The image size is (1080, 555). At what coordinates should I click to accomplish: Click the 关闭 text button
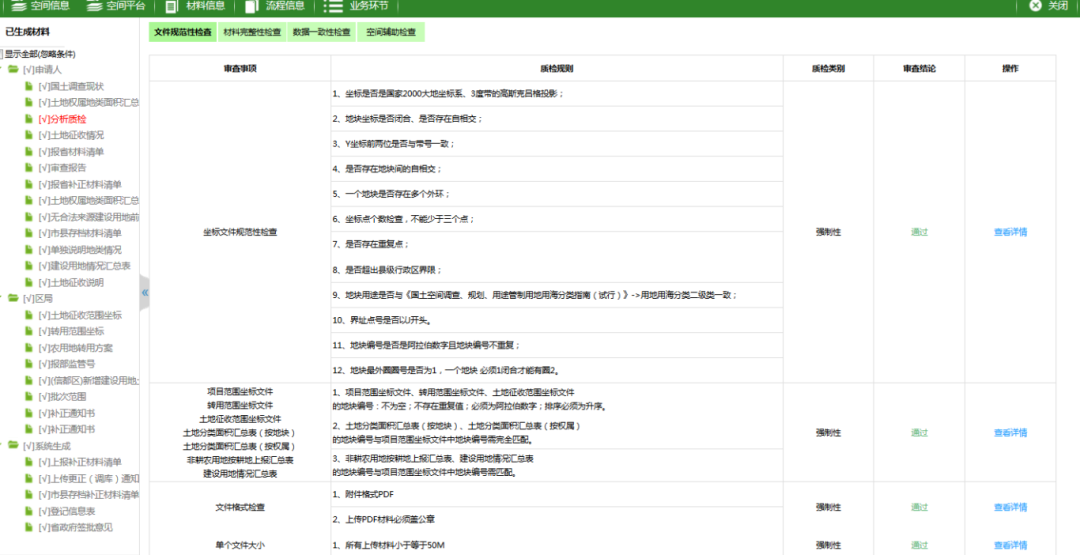click(1057, 6)
